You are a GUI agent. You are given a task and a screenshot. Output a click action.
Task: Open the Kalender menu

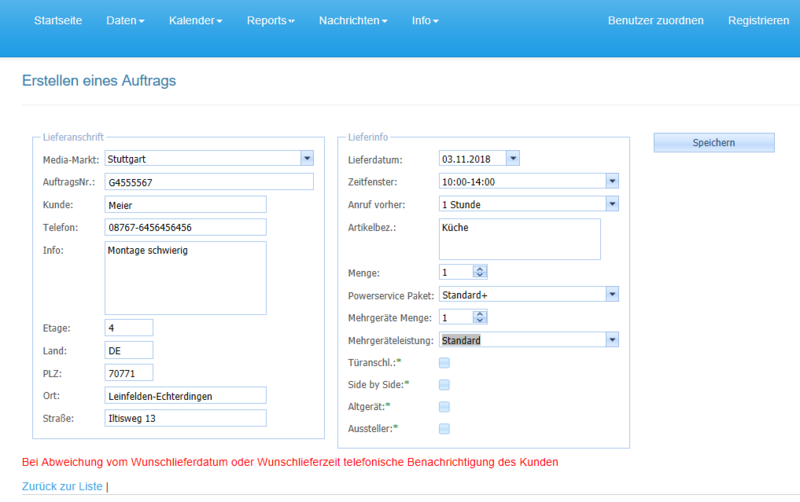(x=195, y=21)
